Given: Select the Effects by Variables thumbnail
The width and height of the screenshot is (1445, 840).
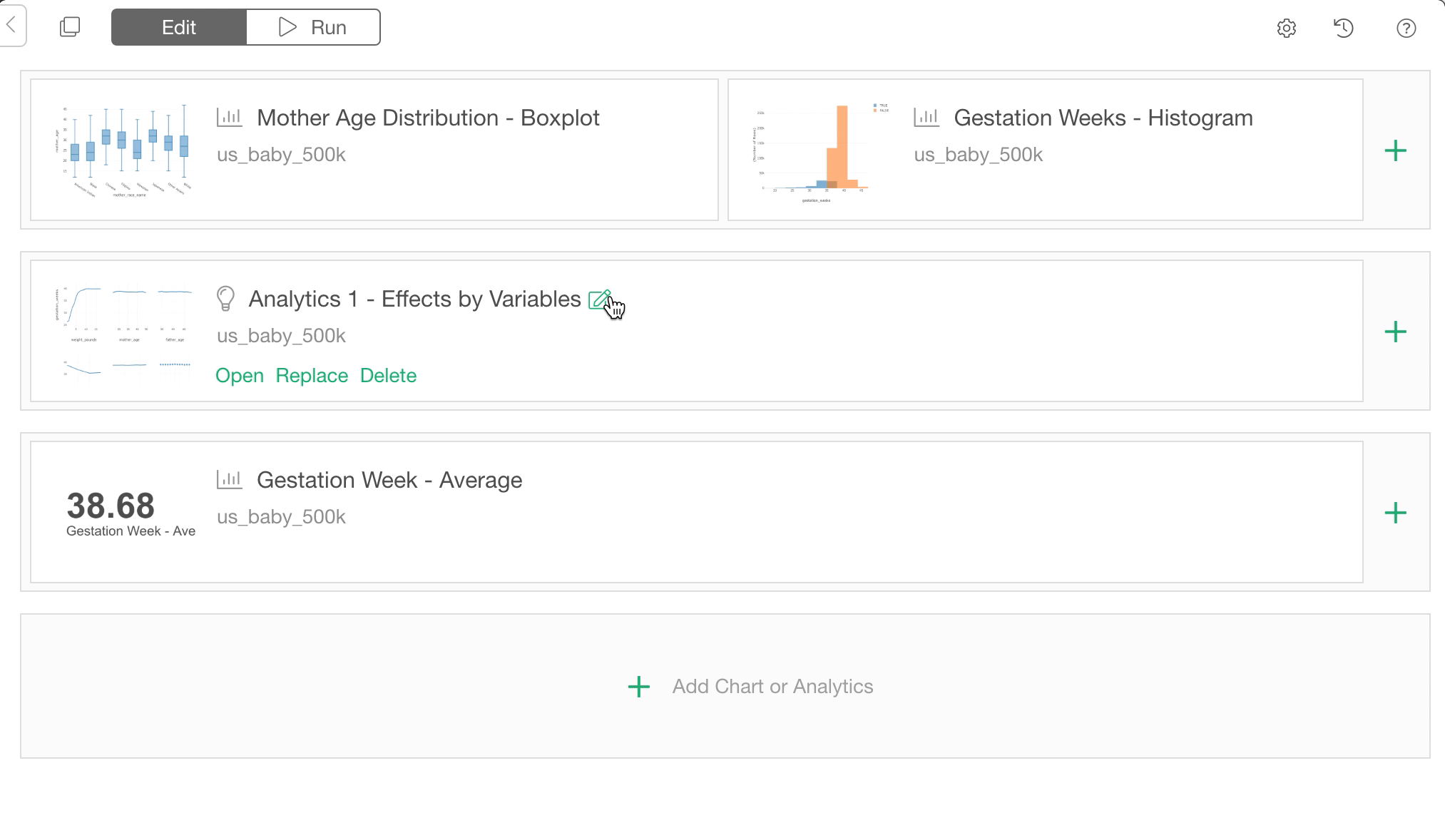Looking at the screenshot, I should point(123,332).
